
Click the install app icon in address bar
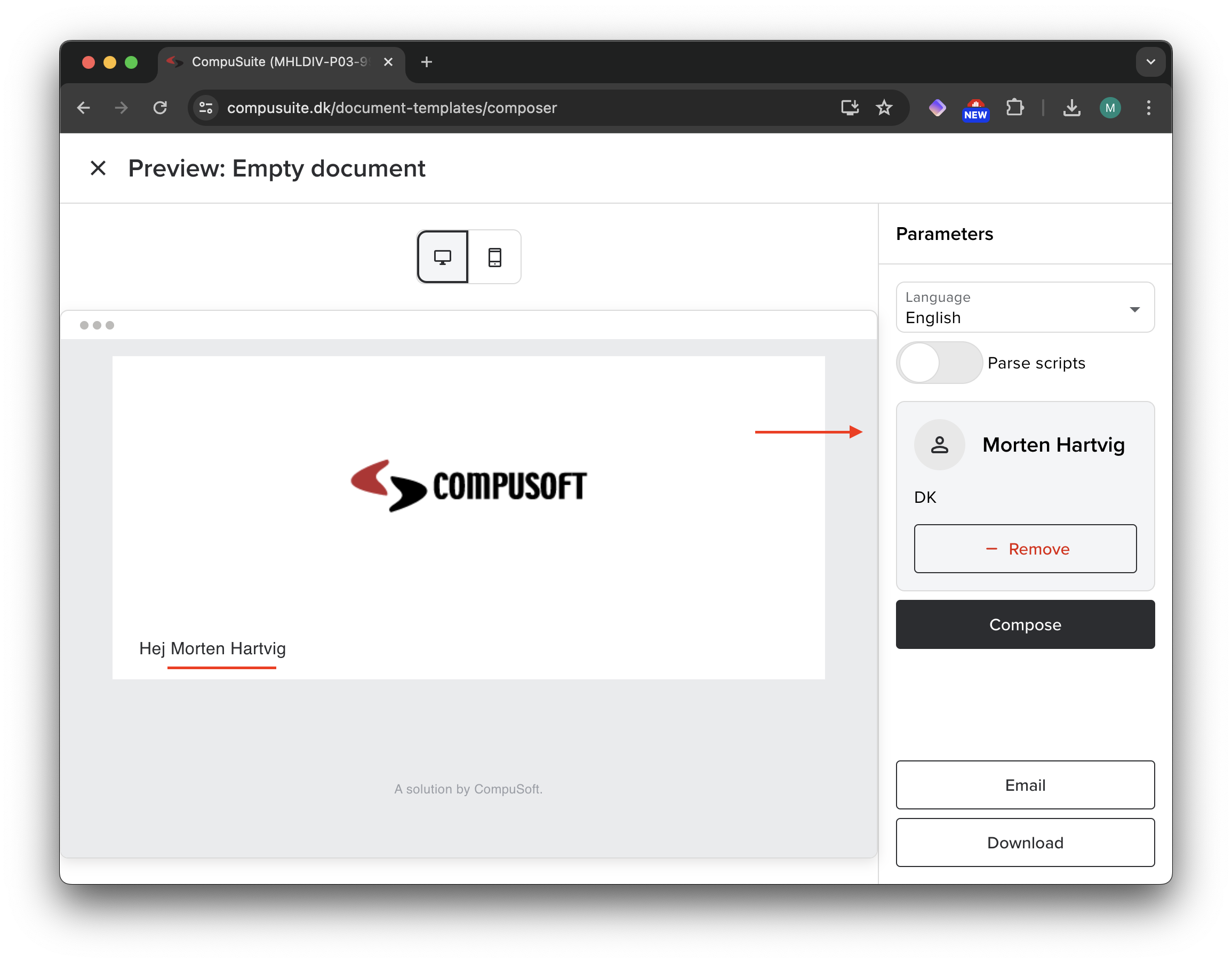click(x=850, y=108)
